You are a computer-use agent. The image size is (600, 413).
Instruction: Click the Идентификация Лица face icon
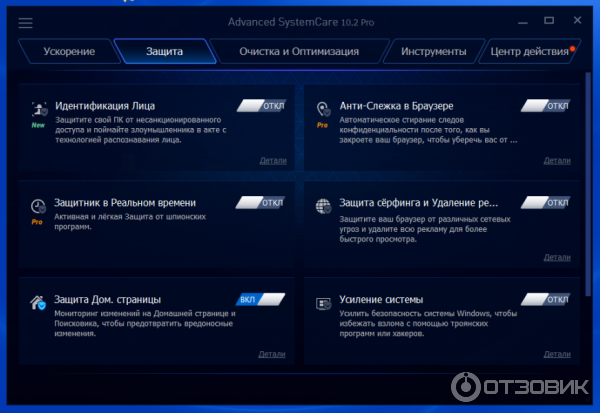[x=38, y=108]
